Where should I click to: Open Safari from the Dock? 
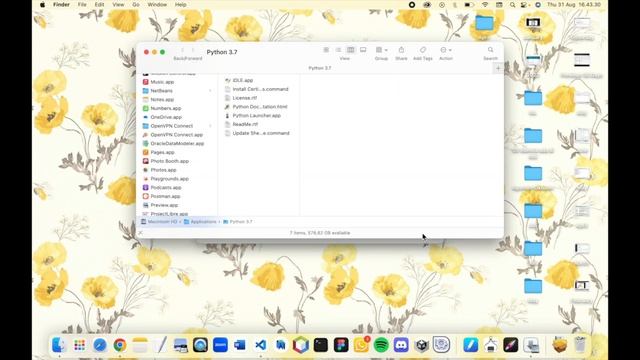pyautogui.click(x=100, y=345)
